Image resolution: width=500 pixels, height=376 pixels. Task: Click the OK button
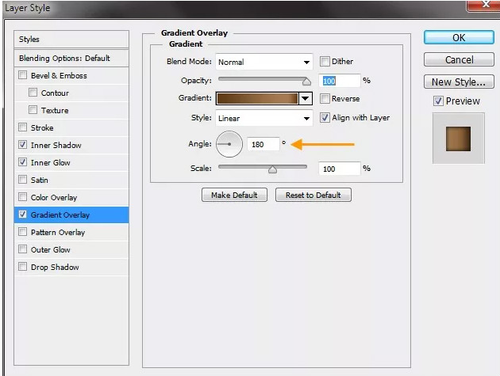point(459,37)
